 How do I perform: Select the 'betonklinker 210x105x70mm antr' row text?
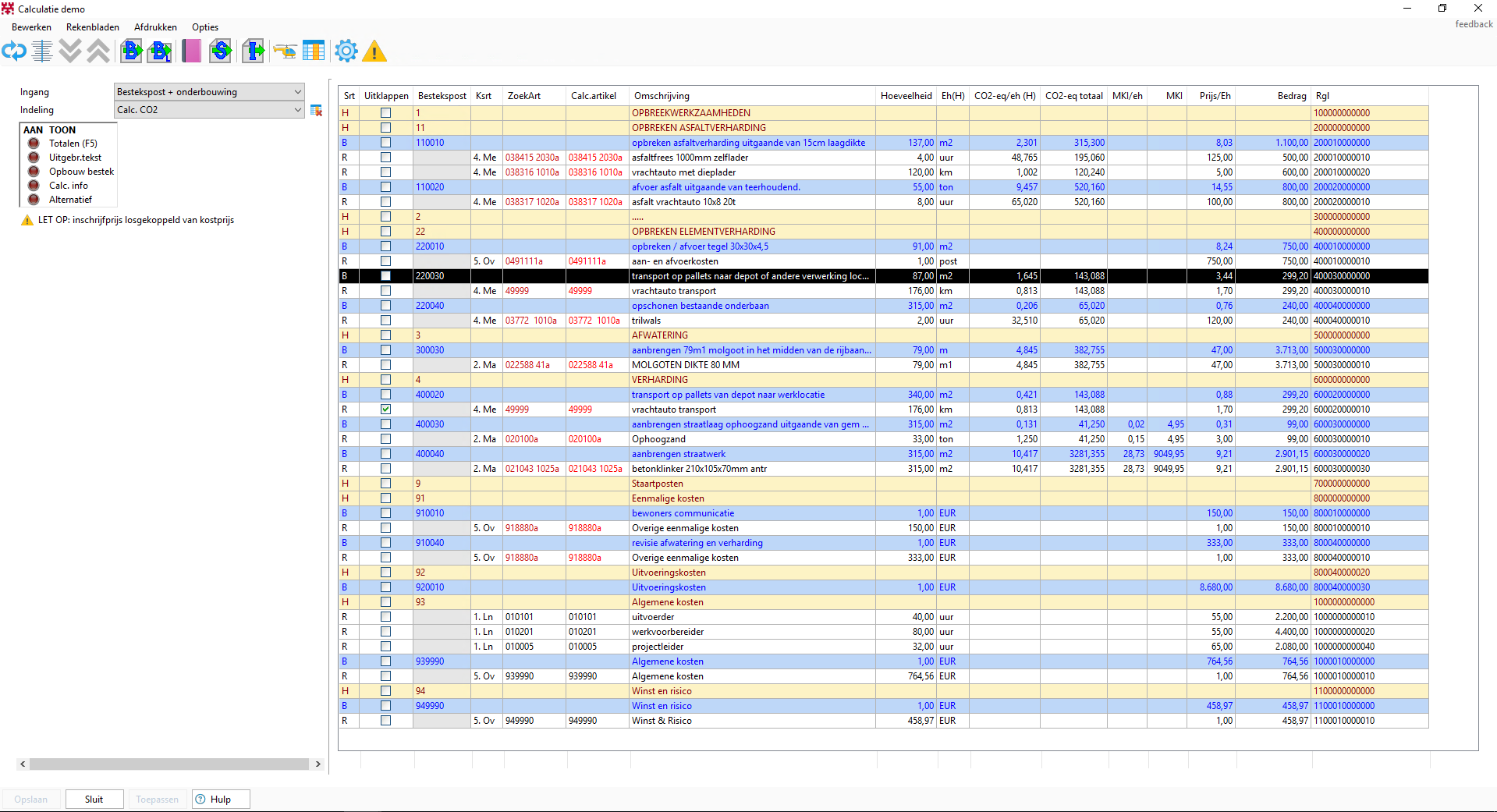click(699, 469)
